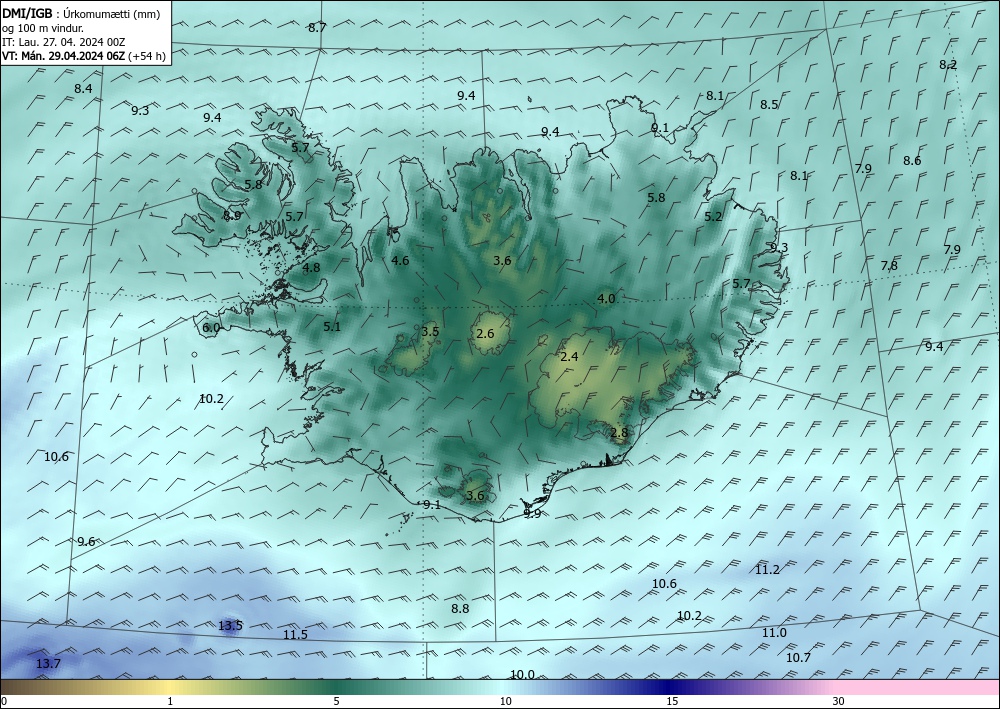The width and height of the screenshot is (1000, 709).
Task: Click the 2.6 value on the central glacier
Action: coord(485,333)
